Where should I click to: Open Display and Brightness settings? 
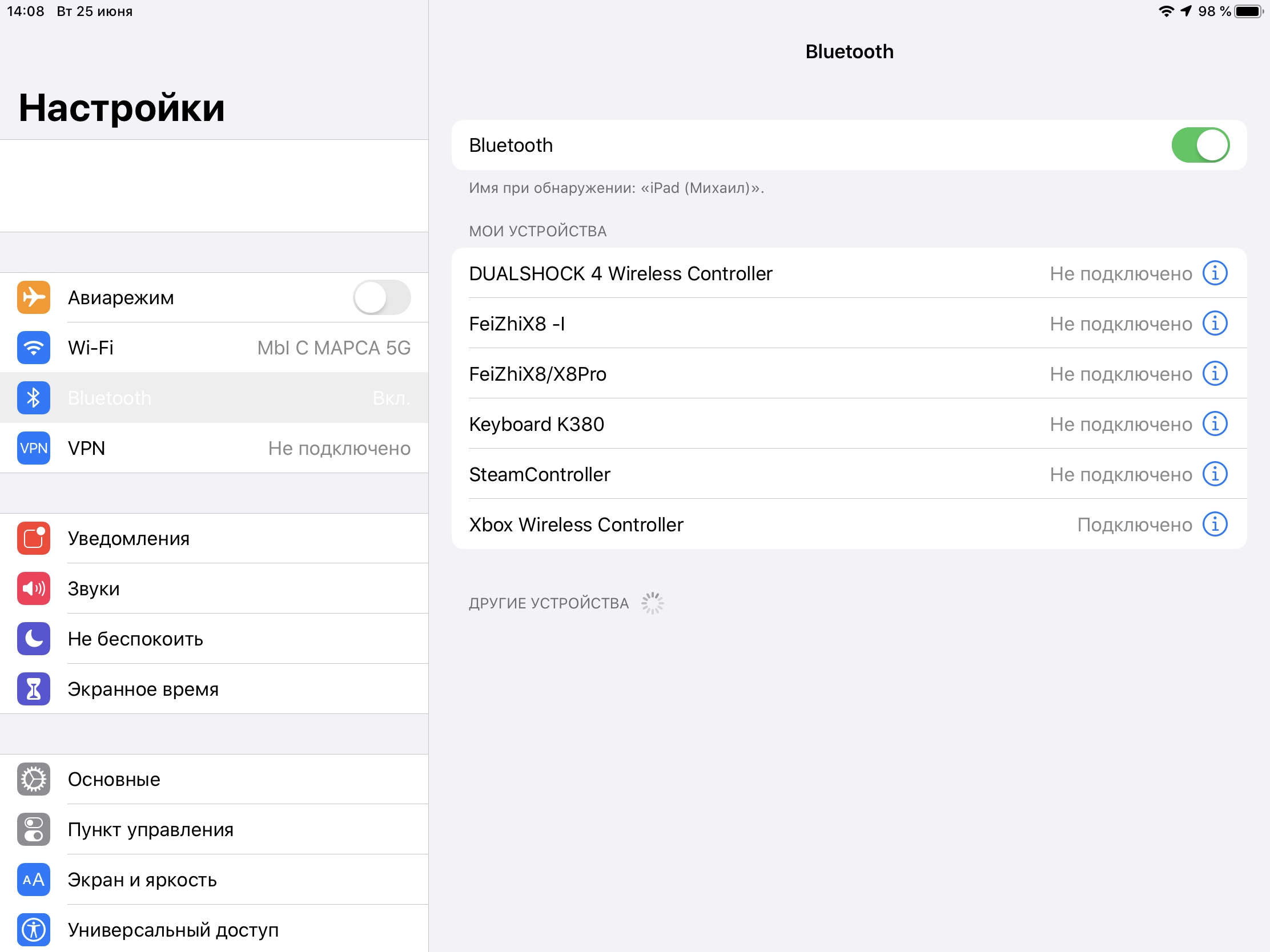[x=214, y=880]
